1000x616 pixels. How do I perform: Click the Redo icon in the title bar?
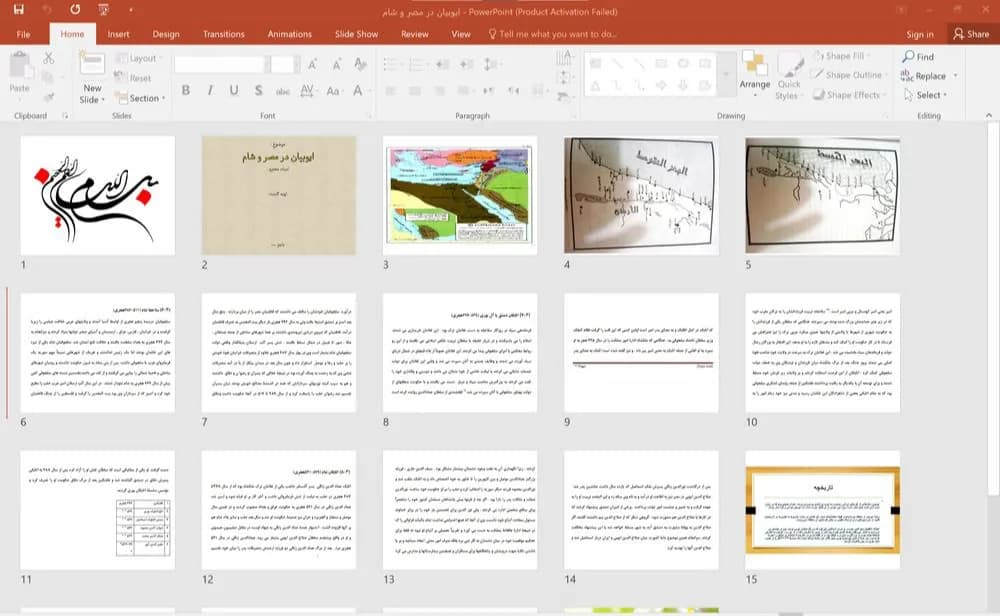click(x=75, y=10)
